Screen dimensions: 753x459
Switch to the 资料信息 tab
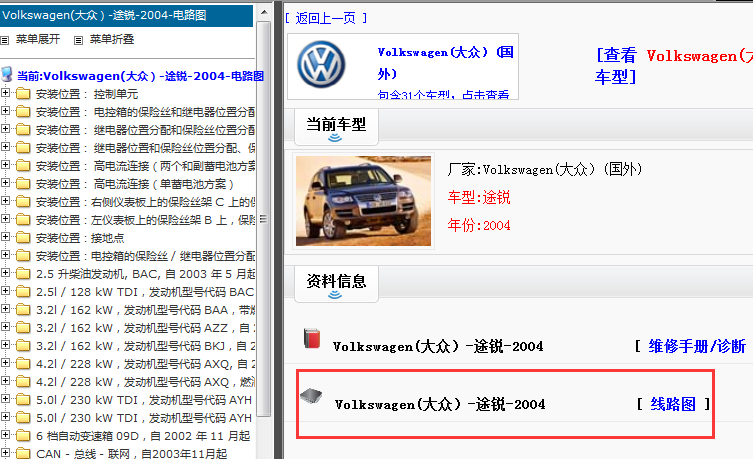336,283
